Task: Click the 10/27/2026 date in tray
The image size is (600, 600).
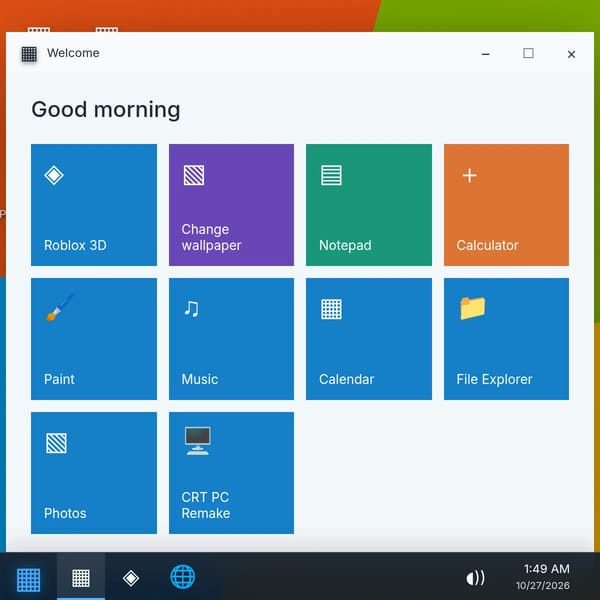Action: coord(543,585)
